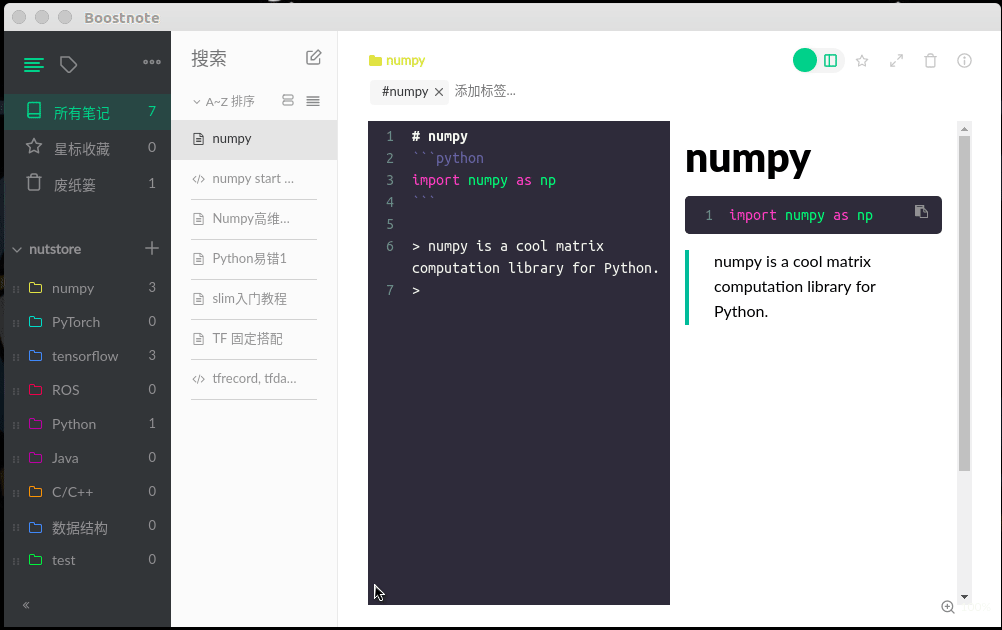1002x630 pixels.
Task: Click the numpy folder icon in header
Action: 375,61
